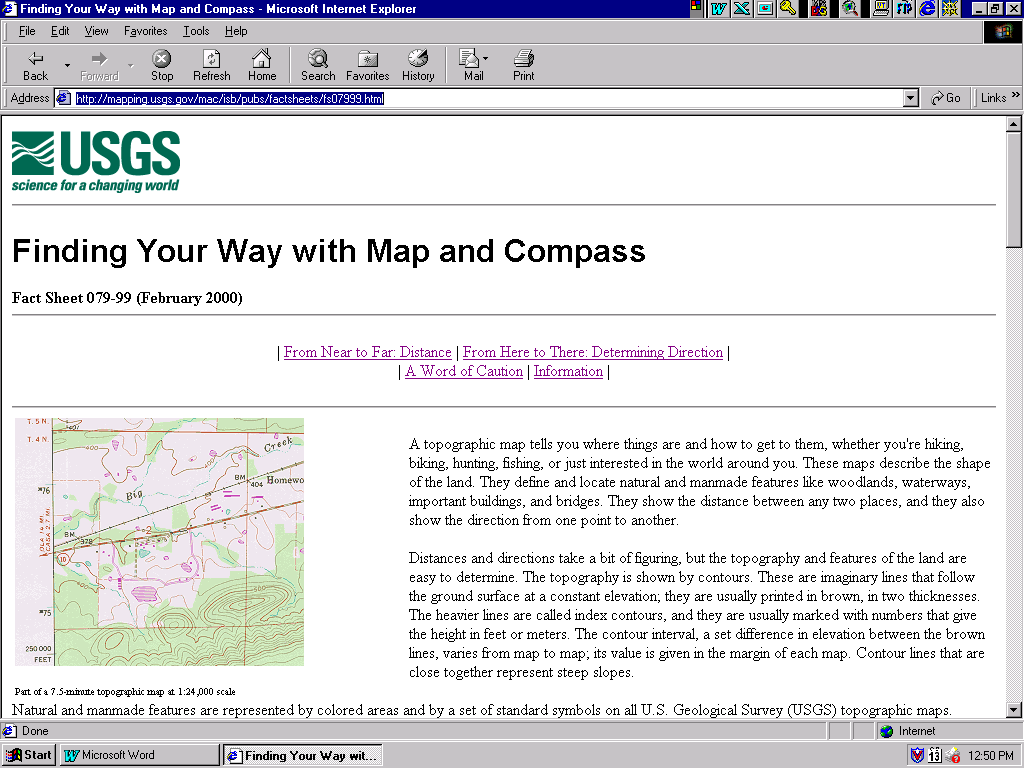Open the File menu
Image resolution: width=1024 pixels, height=768 pixels.
27,31
